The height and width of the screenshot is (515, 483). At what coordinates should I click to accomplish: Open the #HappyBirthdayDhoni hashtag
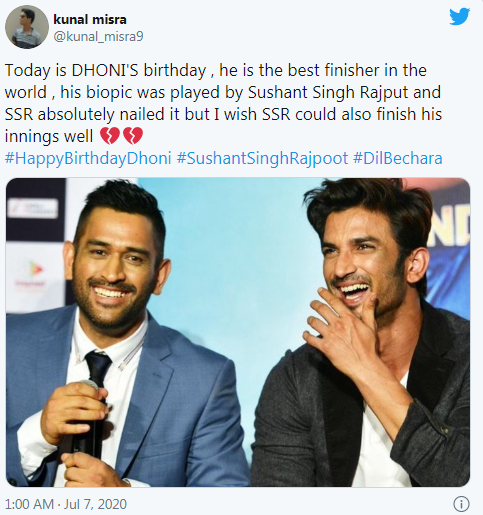point(88,159)
